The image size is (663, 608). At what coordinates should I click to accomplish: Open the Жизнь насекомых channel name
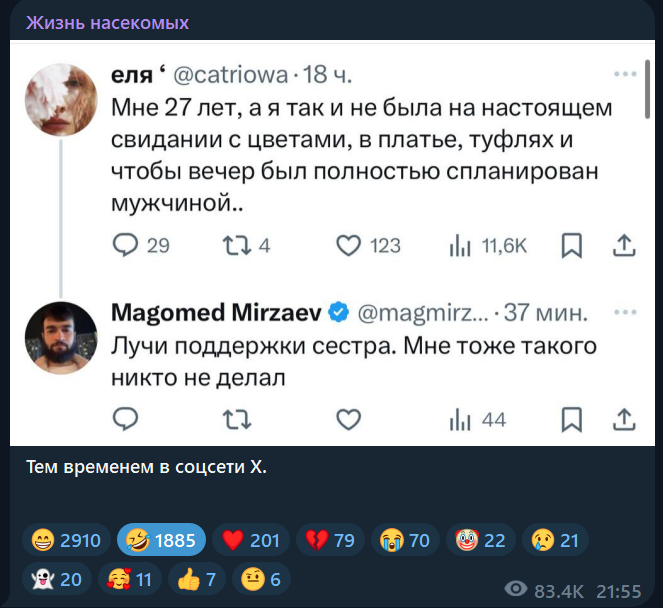click(x=107, y=22)
